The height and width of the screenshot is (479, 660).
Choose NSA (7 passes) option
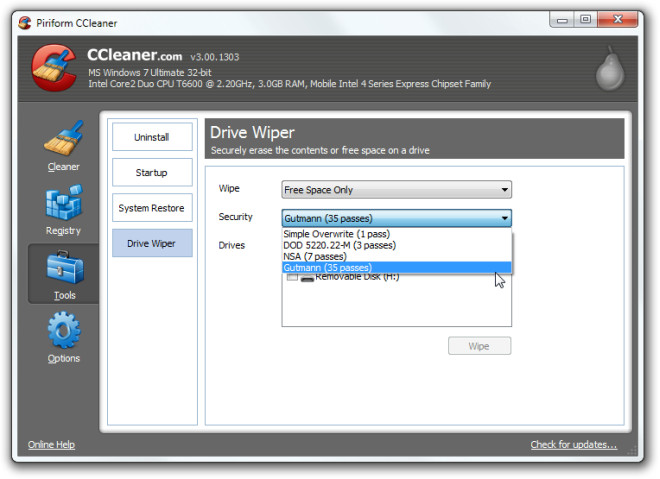[x=397, y=257]
